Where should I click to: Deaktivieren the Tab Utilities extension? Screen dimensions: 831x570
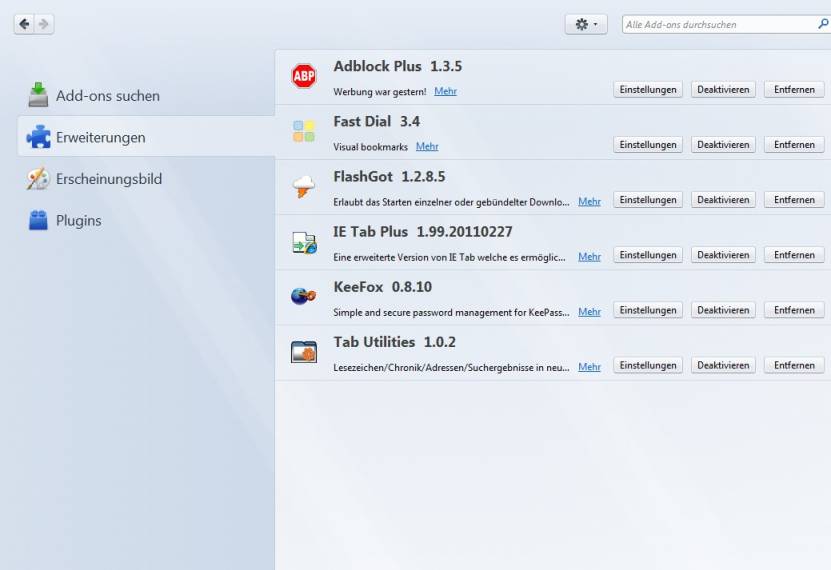tap(723, 365)
